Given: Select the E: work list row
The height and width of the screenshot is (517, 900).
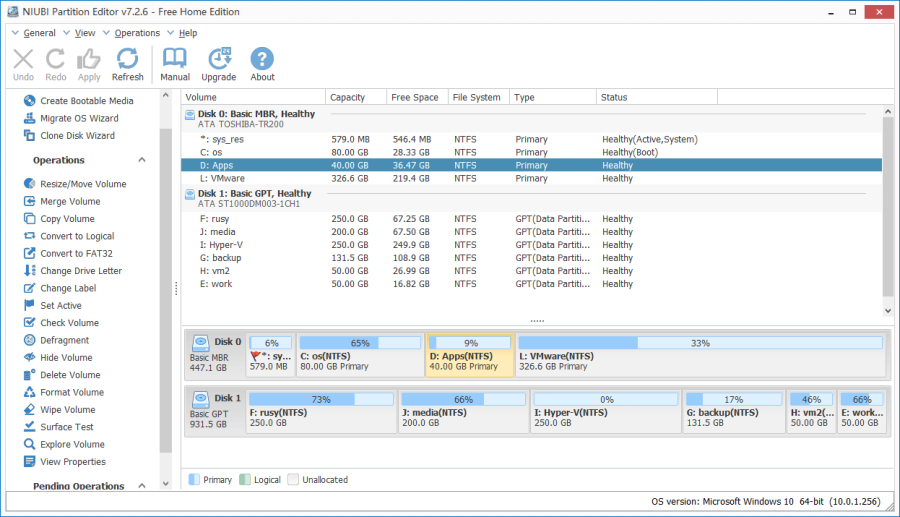Looking at the screenshot, I should pyautogui.click(x=532, y=284).
